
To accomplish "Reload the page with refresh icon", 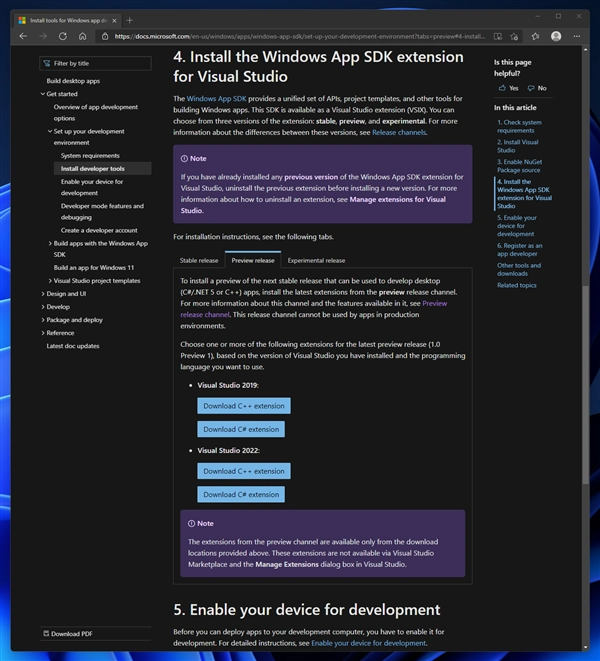I will click(63, 37).
